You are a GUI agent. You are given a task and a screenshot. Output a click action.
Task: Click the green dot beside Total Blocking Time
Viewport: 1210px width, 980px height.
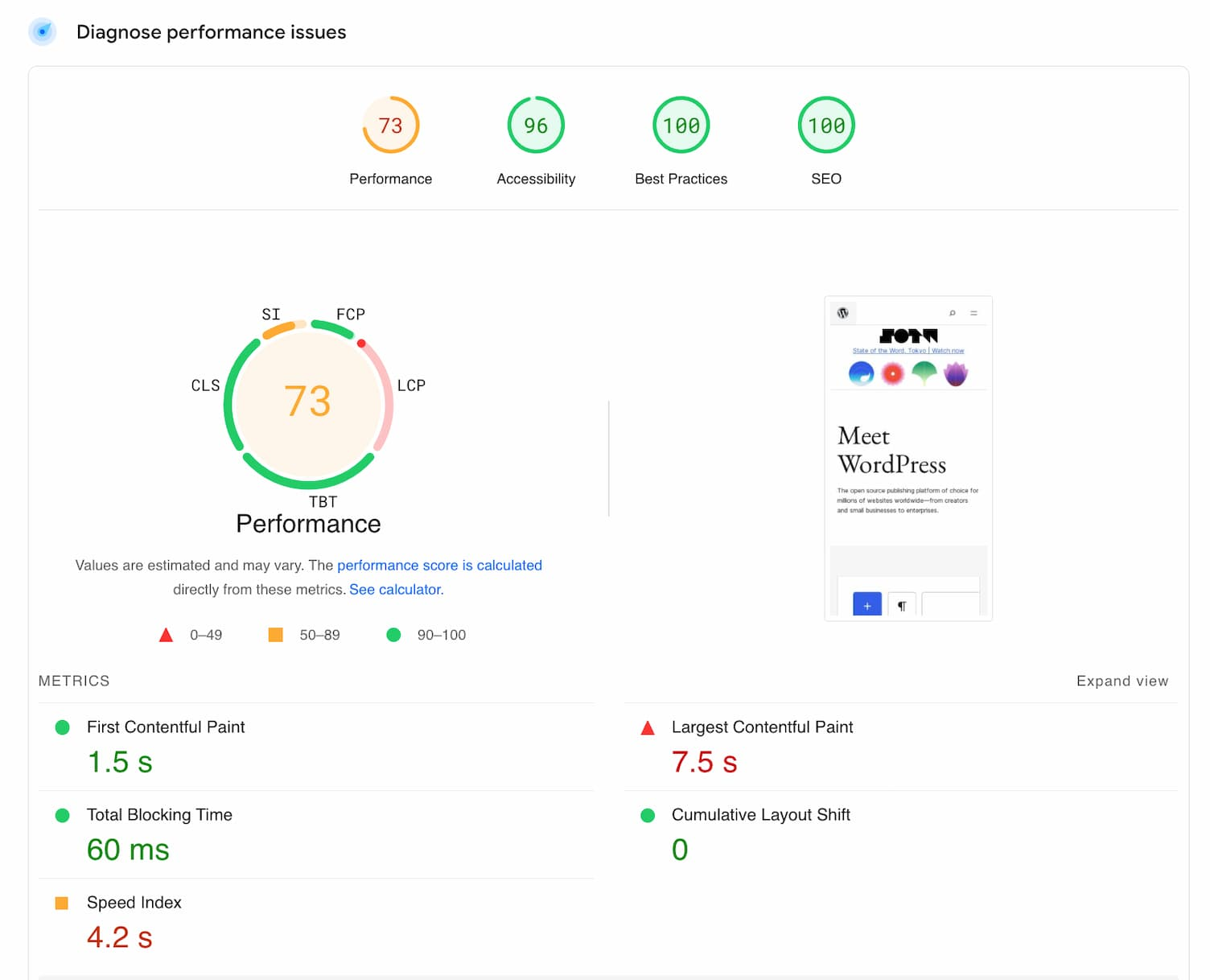pyautogui.click(x=62, y=815)
